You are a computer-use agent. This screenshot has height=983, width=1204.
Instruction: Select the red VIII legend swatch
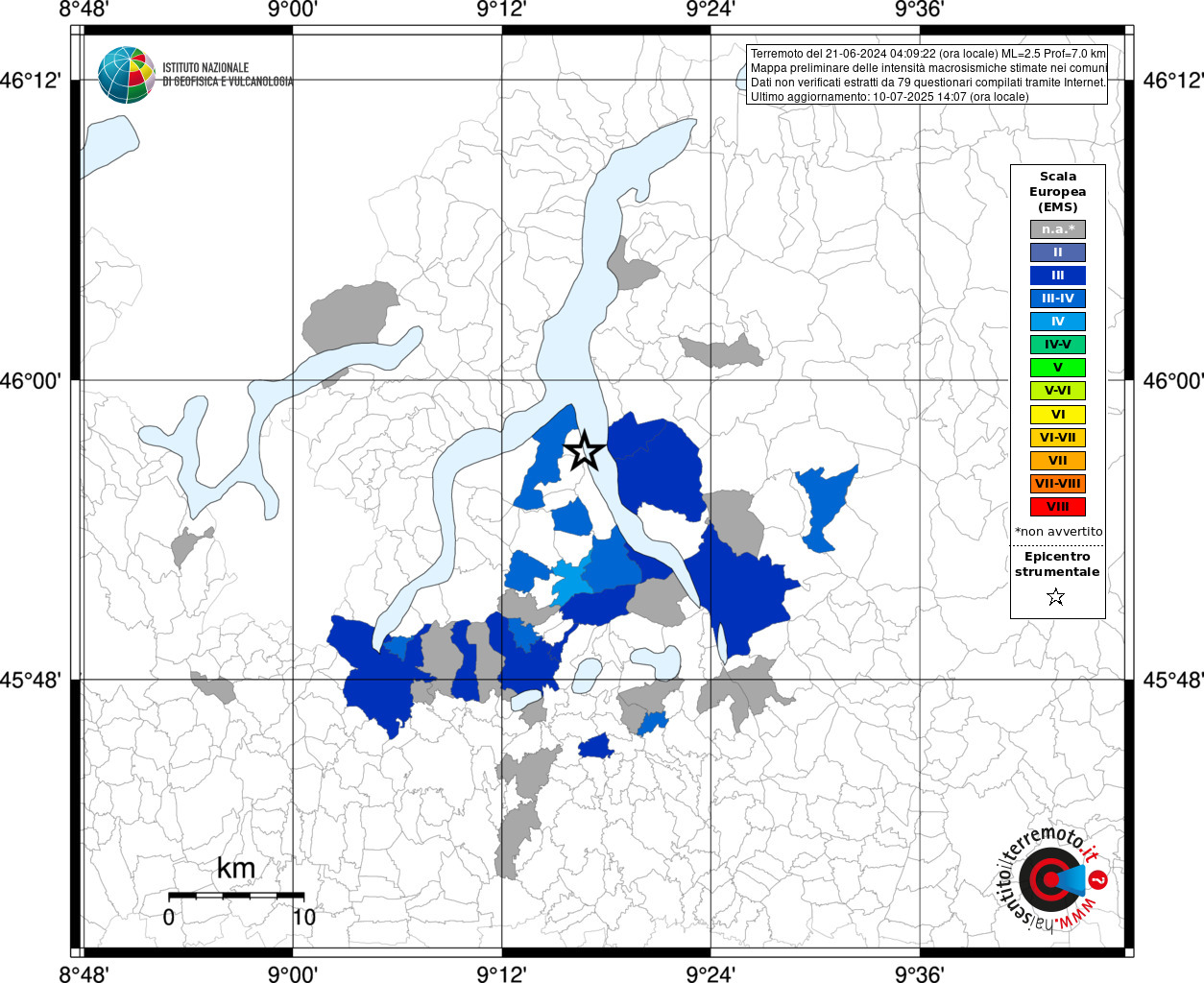tap(1057, 507)
